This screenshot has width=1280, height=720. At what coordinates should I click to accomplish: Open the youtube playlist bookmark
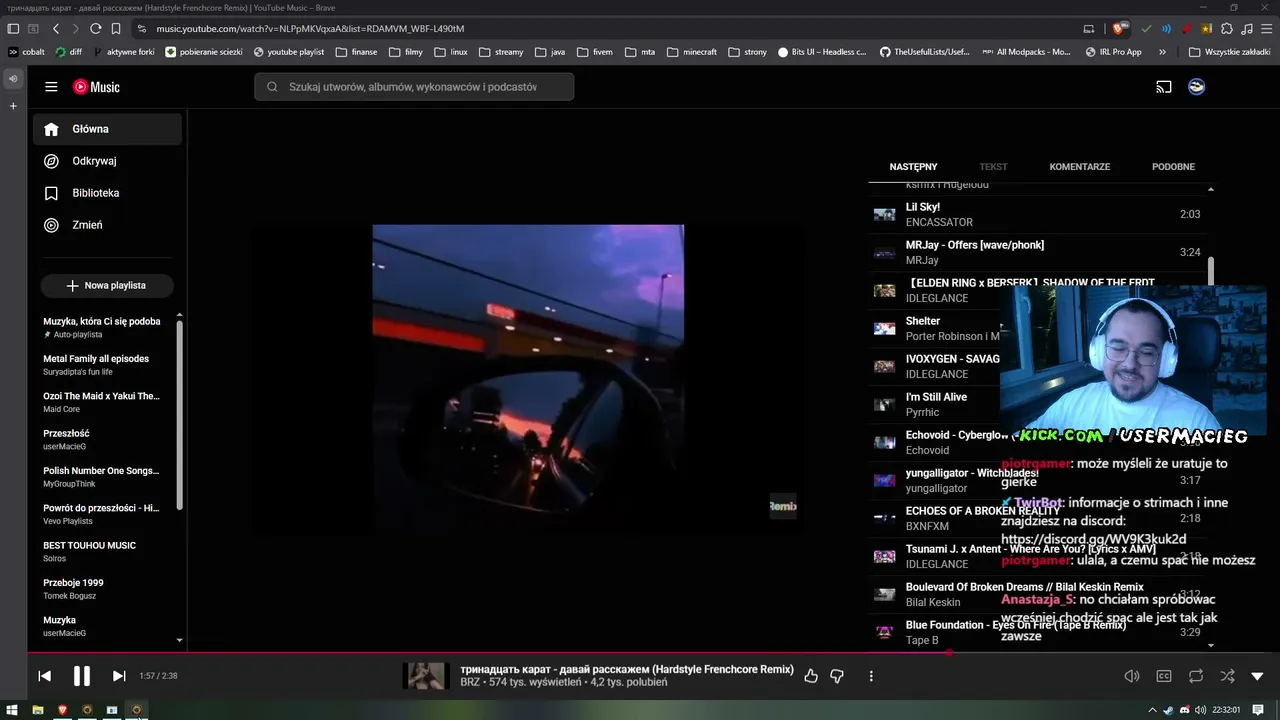[289, 52]
